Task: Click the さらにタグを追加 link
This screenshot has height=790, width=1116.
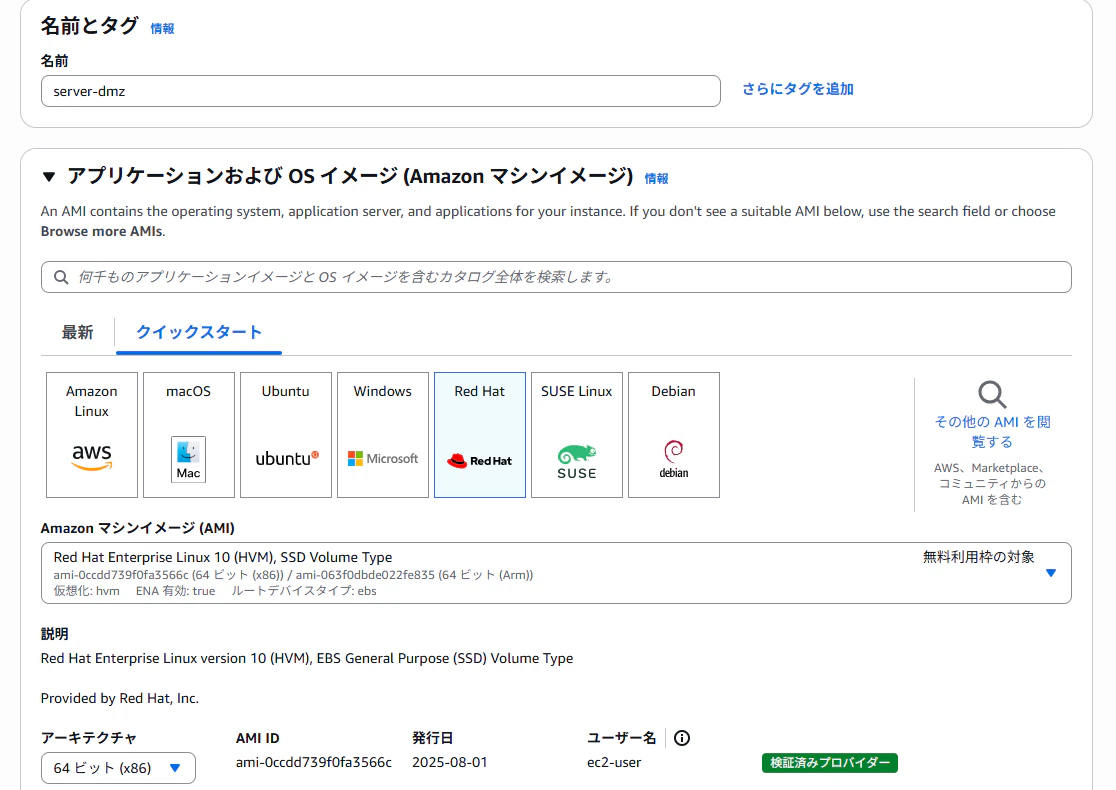Action: click(798, 89)
